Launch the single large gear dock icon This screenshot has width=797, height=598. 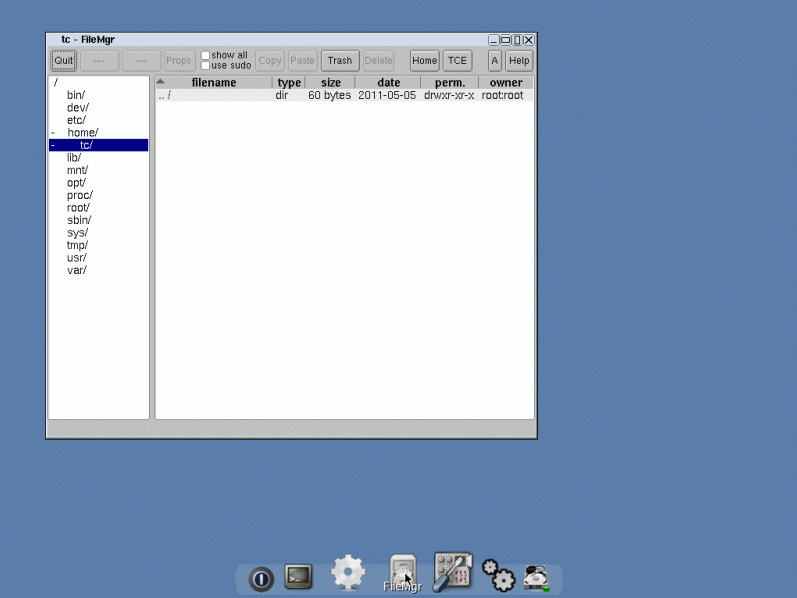point(348,572)
